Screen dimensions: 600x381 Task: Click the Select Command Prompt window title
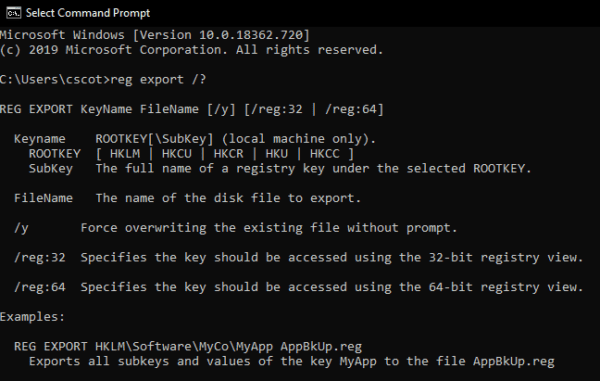pos(88,13)
